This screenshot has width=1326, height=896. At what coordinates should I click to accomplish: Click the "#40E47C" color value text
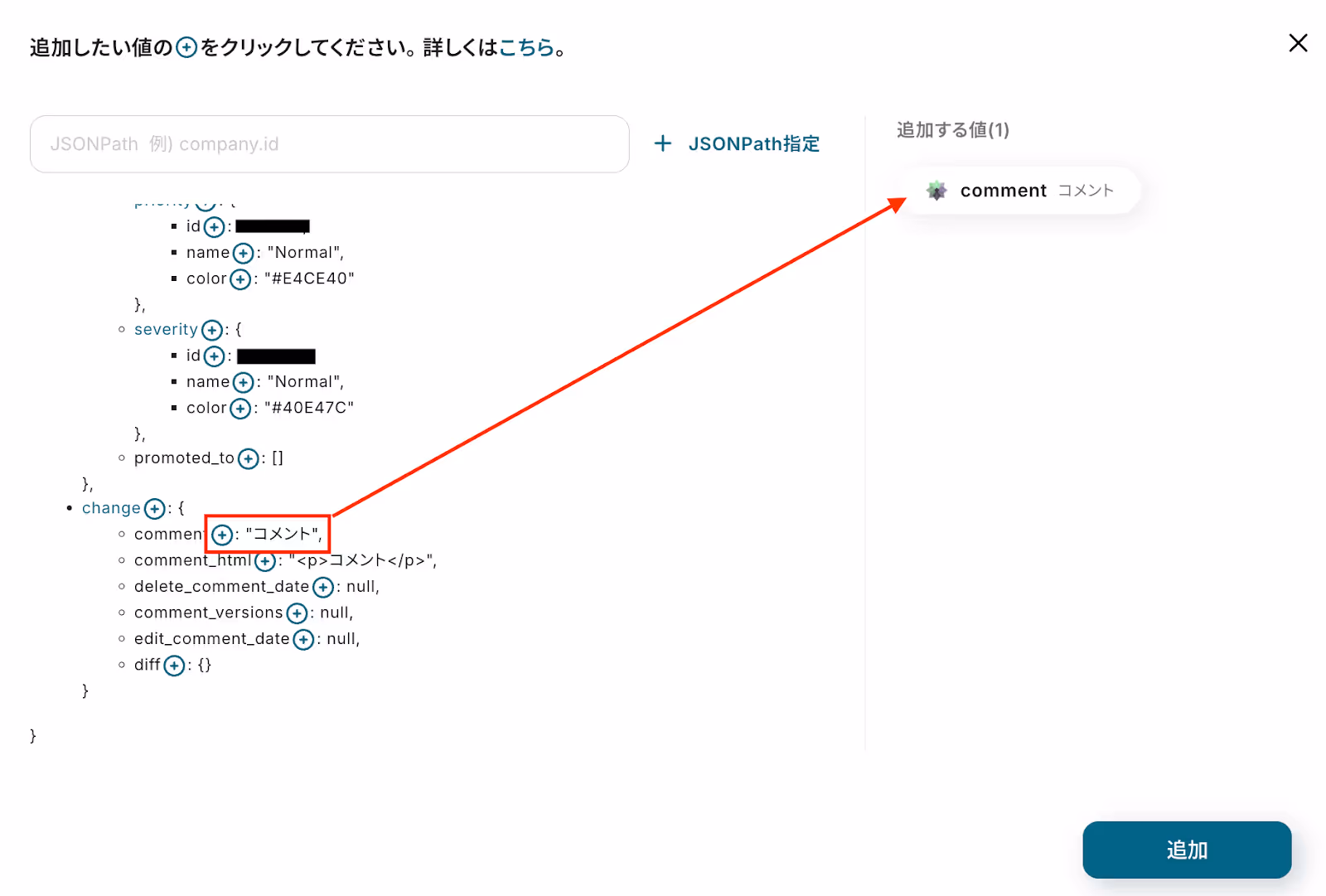309,408
